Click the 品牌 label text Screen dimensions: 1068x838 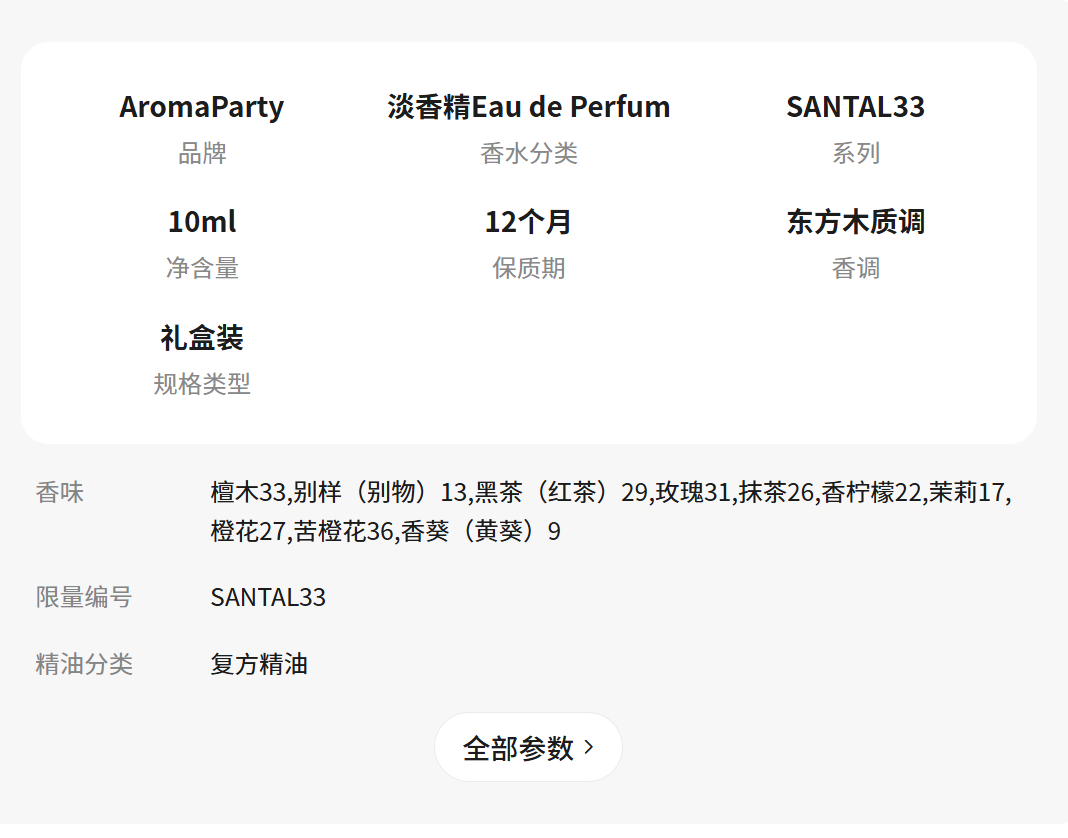[202, 153]
